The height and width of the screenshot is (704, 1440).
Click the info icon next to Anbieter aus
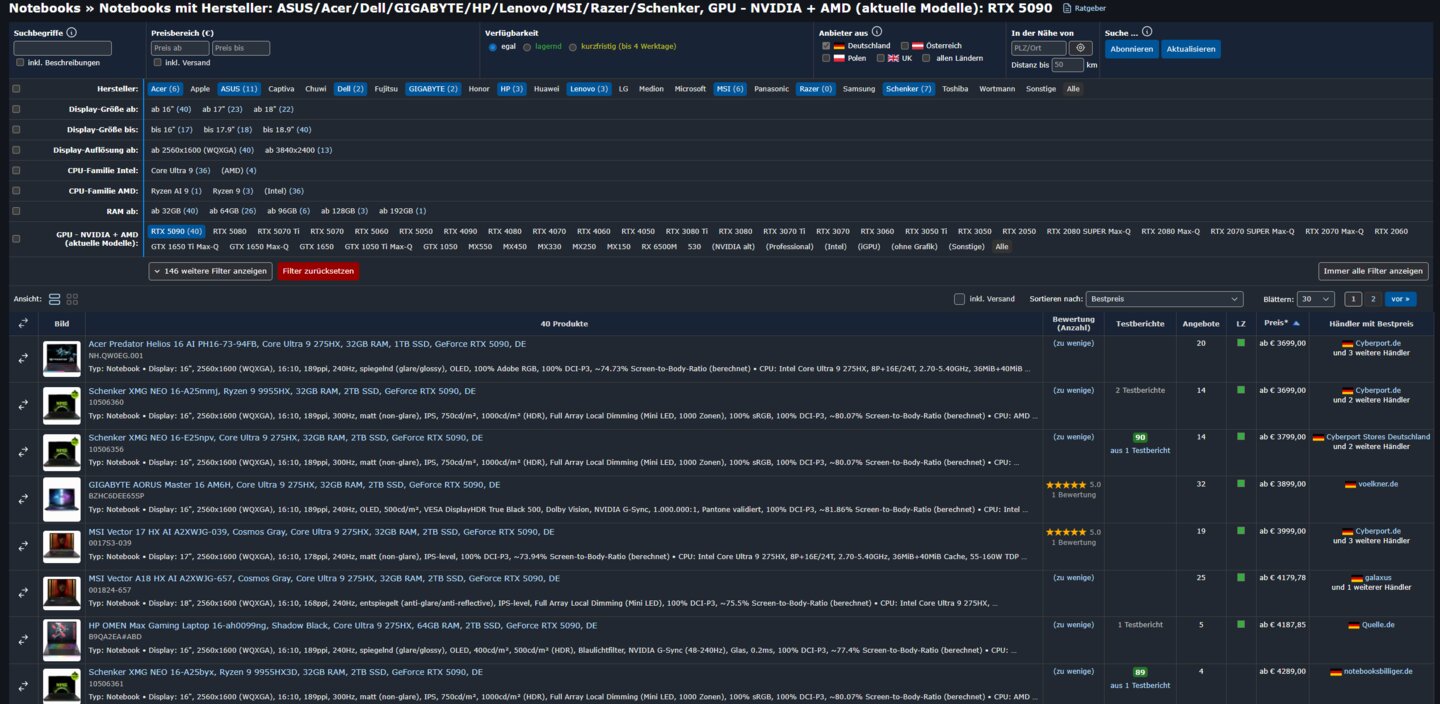pyautogui.click(x=877, y=31)
